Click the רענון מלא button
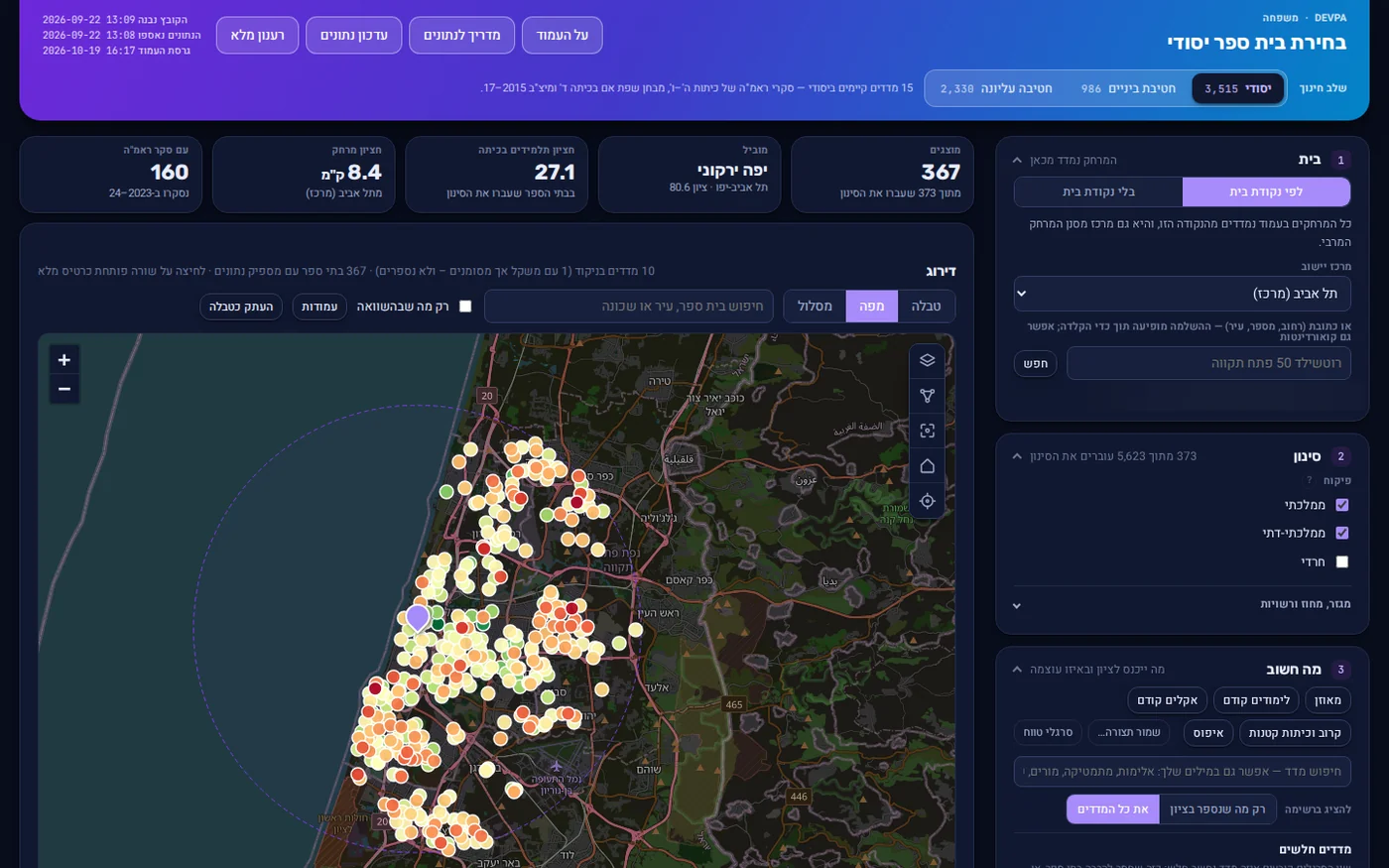The image size is (1389, 868). pyautogui.click(x=258, y=36)
